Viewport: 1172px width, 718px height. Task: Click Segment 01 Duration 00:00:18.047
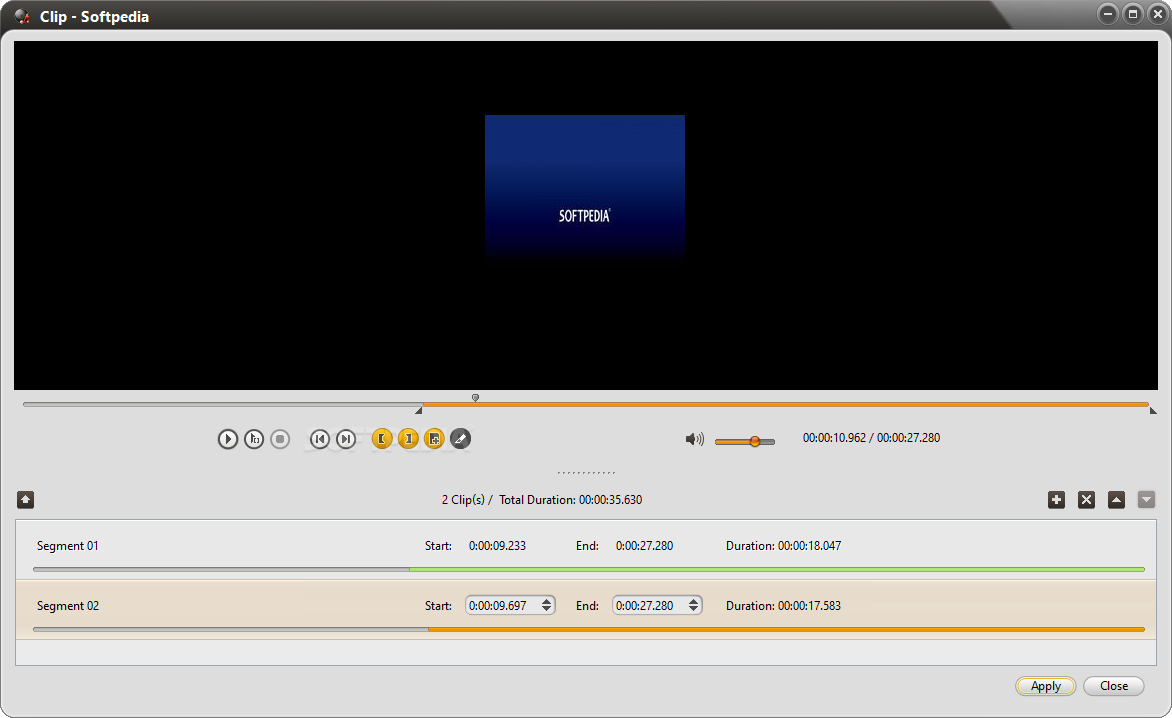point(783,546)
